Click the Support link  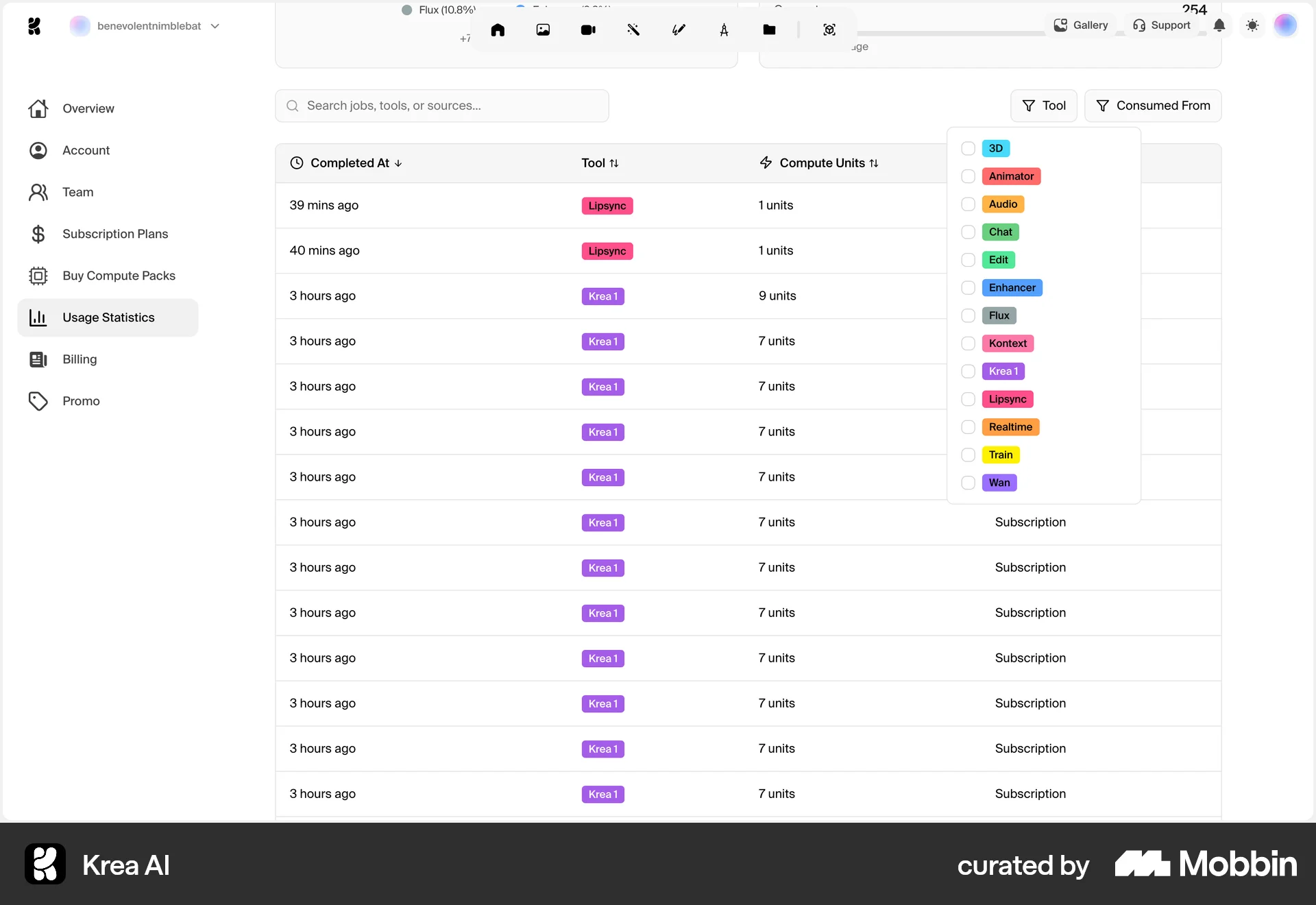[1162, 25]
